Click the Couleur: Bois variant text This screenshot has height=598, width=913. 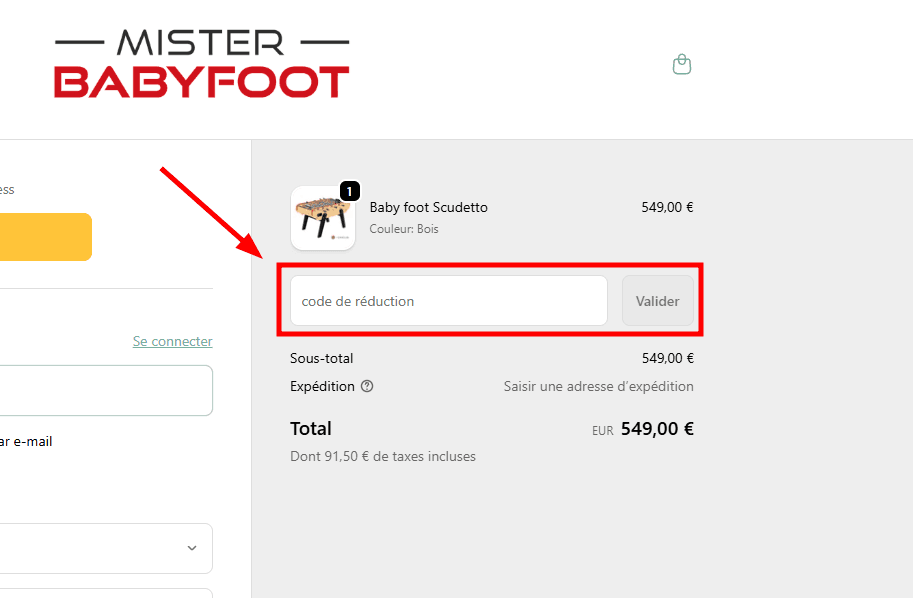point(404,229)
